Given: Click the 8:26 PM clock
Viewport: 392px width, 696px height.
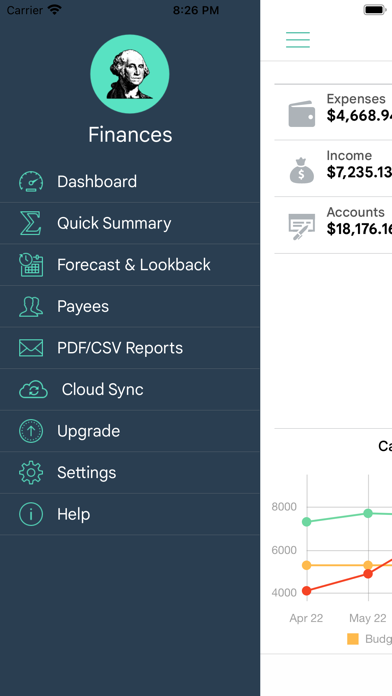Looking at the screenshot, I should pos(196,10).
